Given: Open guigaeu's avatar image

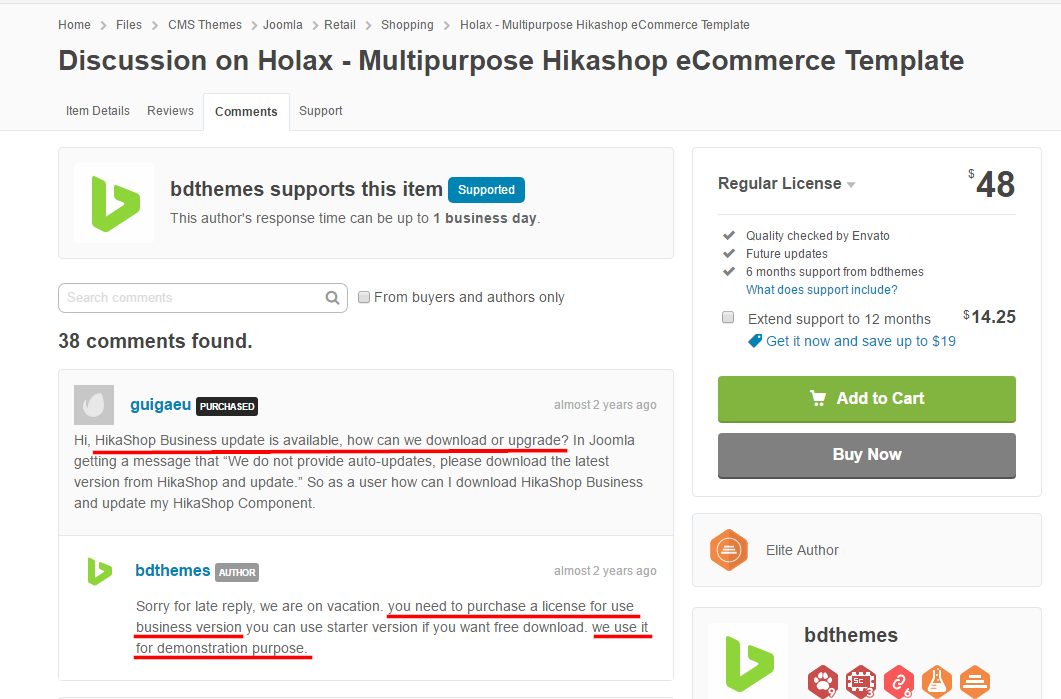Looking at the screenshot, I should pyautogui.click(x=94, y=405).
